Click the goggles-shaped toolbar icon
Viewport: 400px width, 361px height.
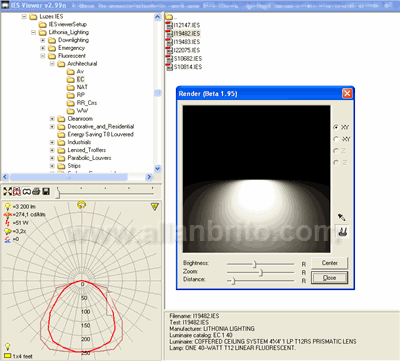point(27,191)
